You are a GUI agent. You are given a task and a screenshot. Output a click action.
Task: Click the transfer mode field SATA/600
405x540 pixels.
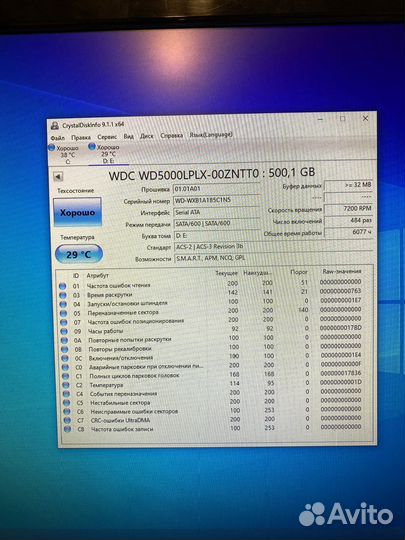[x=217, y=224]
